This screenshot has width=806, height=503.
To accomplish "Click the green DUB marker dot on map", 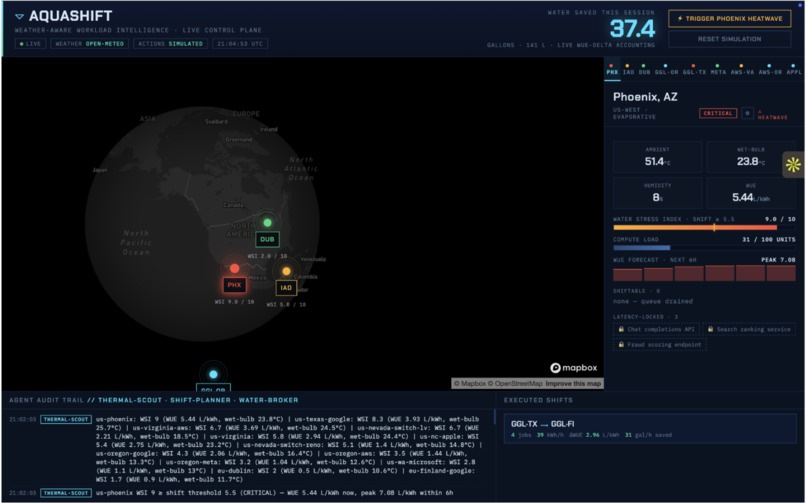I will click(x=267, y=222).
